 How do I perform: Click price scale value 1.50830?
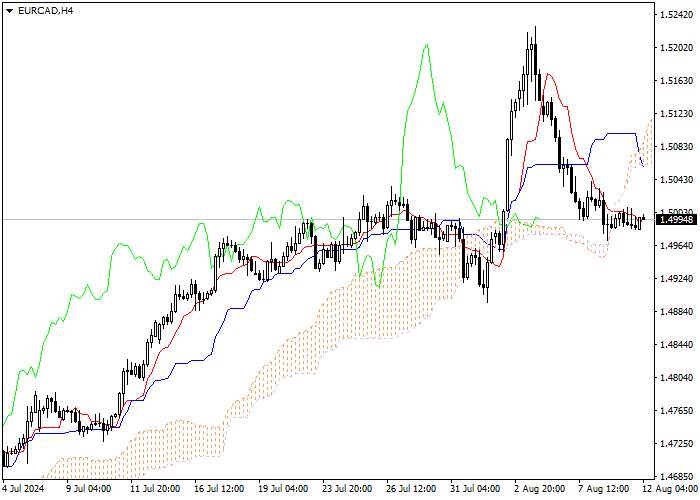[676, 146]
